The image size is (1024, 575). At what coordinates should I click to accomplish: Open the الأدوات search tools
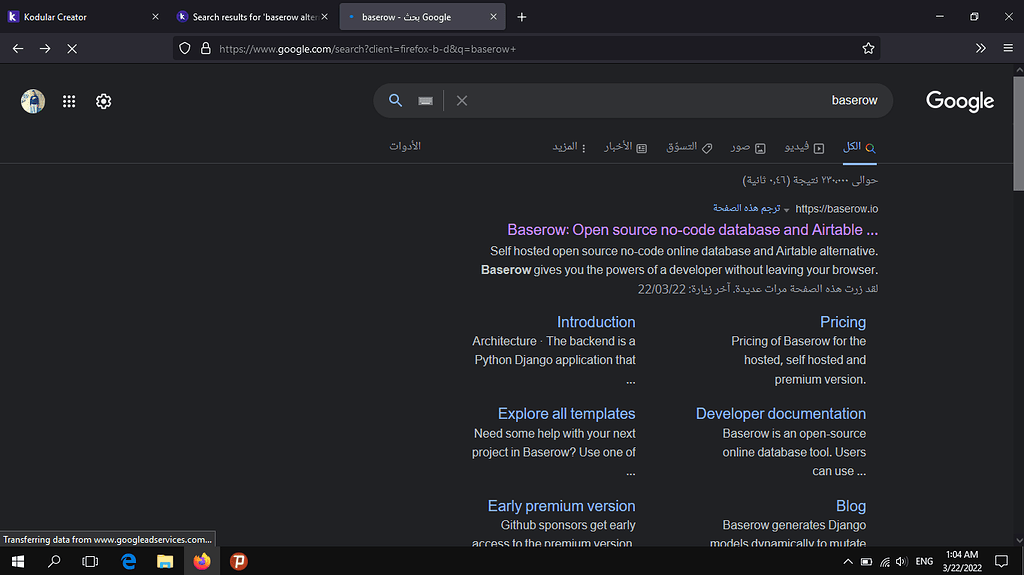[405, 146]
